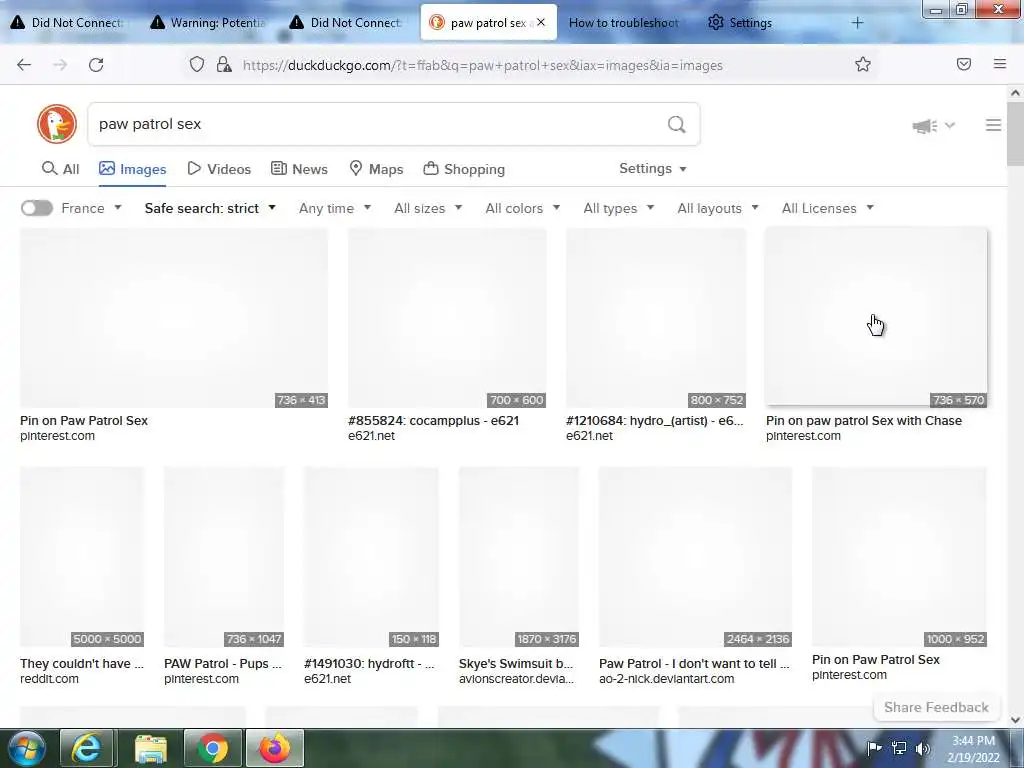Expand the chevron beside the megaphone
The width and height of the screenshot is (1024, 768).
click(950, 125)
